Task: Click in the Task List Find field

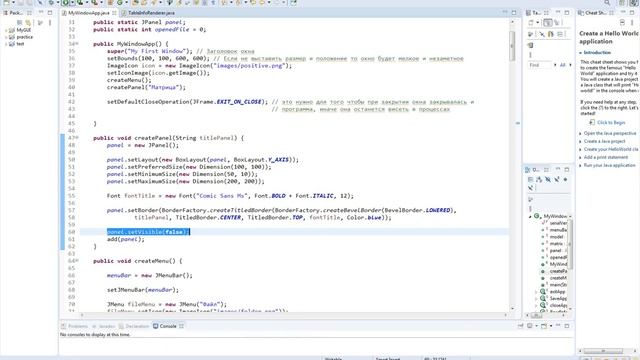Action: [x=539, y=65]
